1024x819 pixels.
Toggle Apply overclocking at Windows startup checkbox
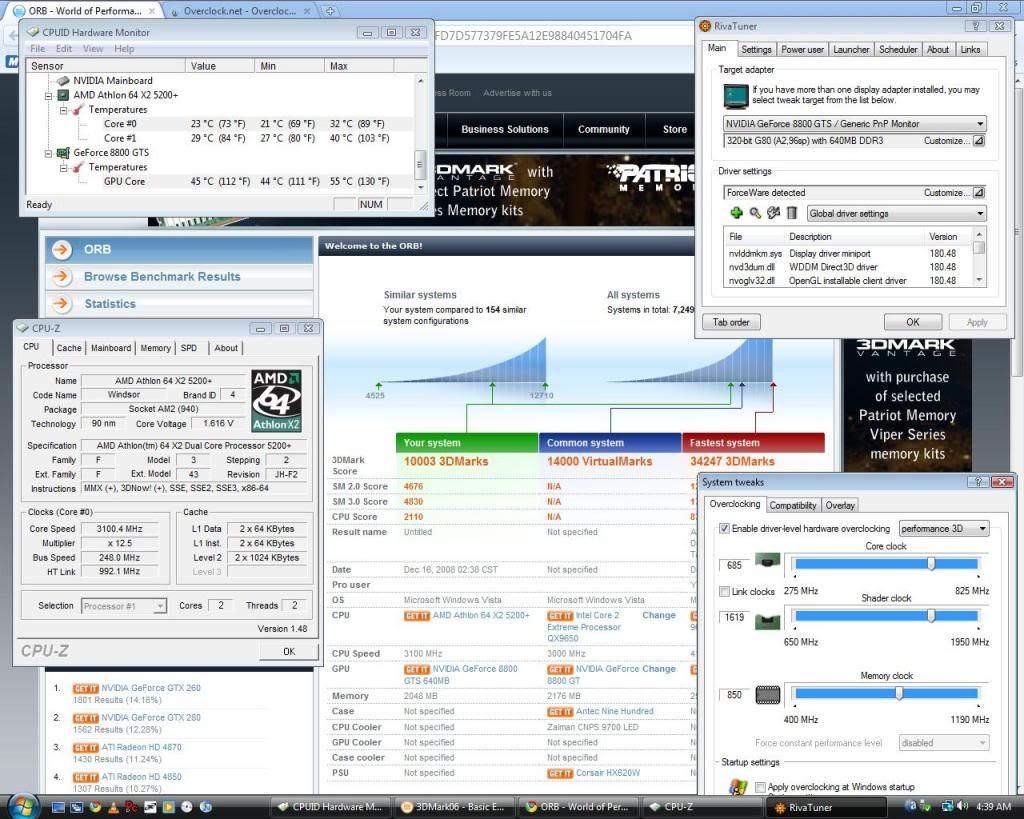pyautogui.click(x=760, y=787)
